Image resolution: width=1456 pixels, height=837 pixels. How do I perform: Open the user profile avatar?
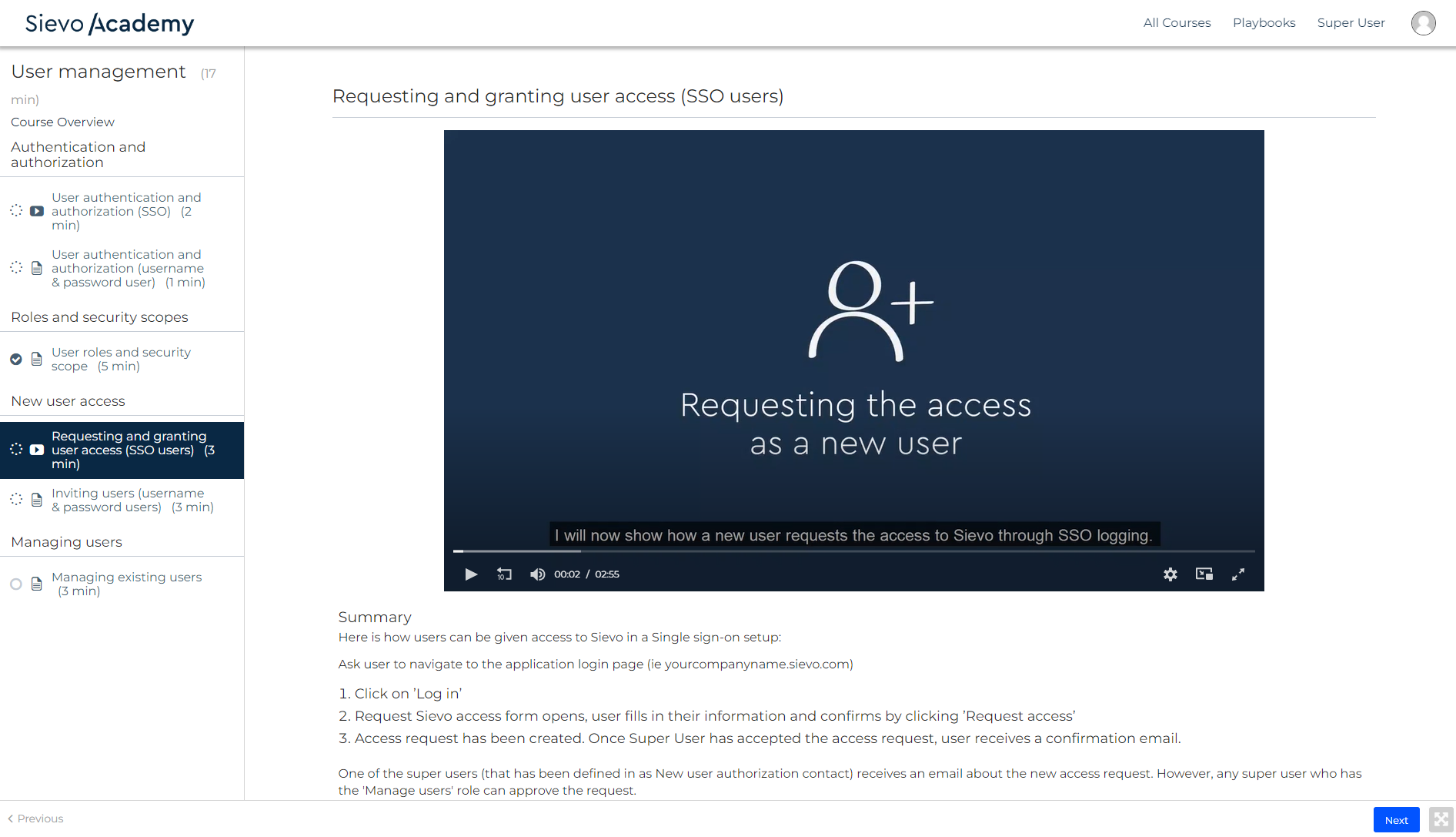tap(1423, 23)
